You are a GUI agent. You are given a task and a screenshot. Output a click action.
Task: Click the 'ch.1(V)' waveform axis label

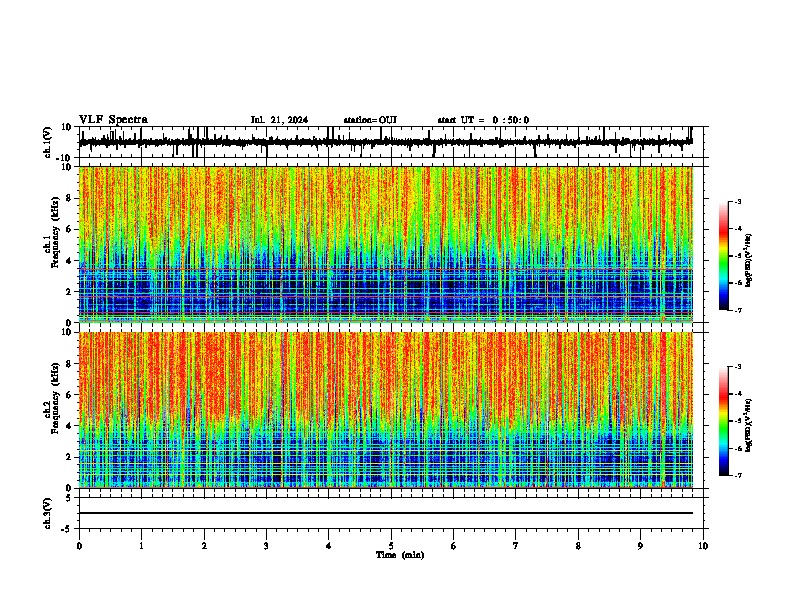point(48,142)
